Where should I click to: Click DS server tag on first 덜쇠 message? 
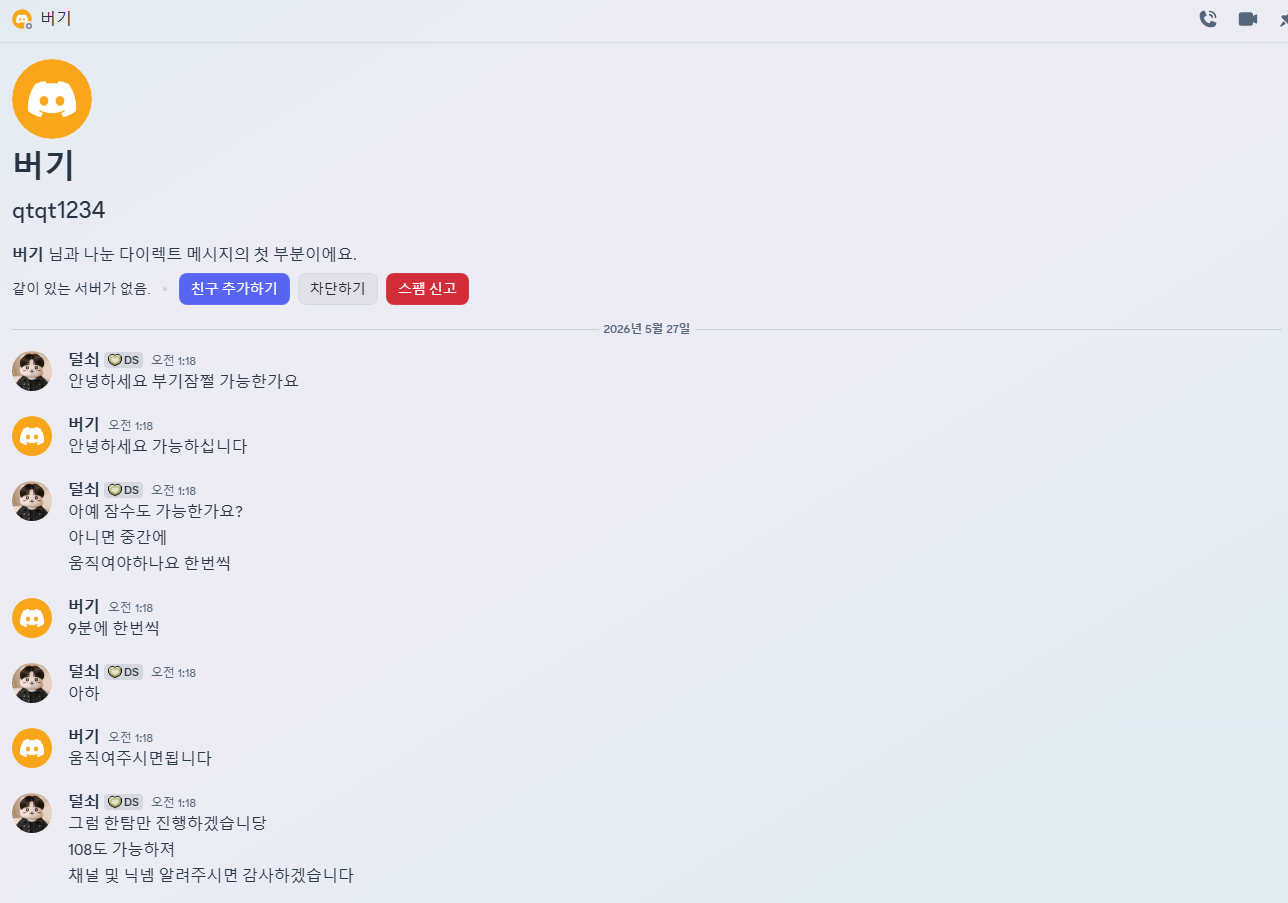[124, 360]
